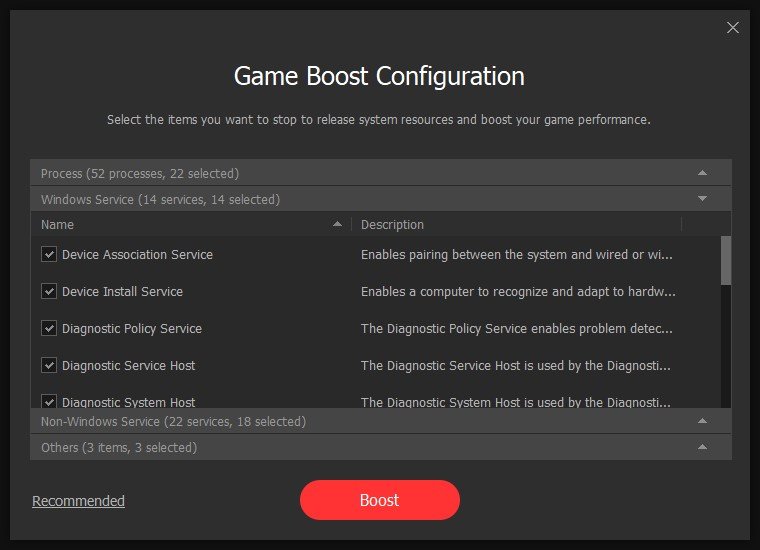Select the Device Install Service description text
Viewport: 760px width, 550px height.
(518, 292)
